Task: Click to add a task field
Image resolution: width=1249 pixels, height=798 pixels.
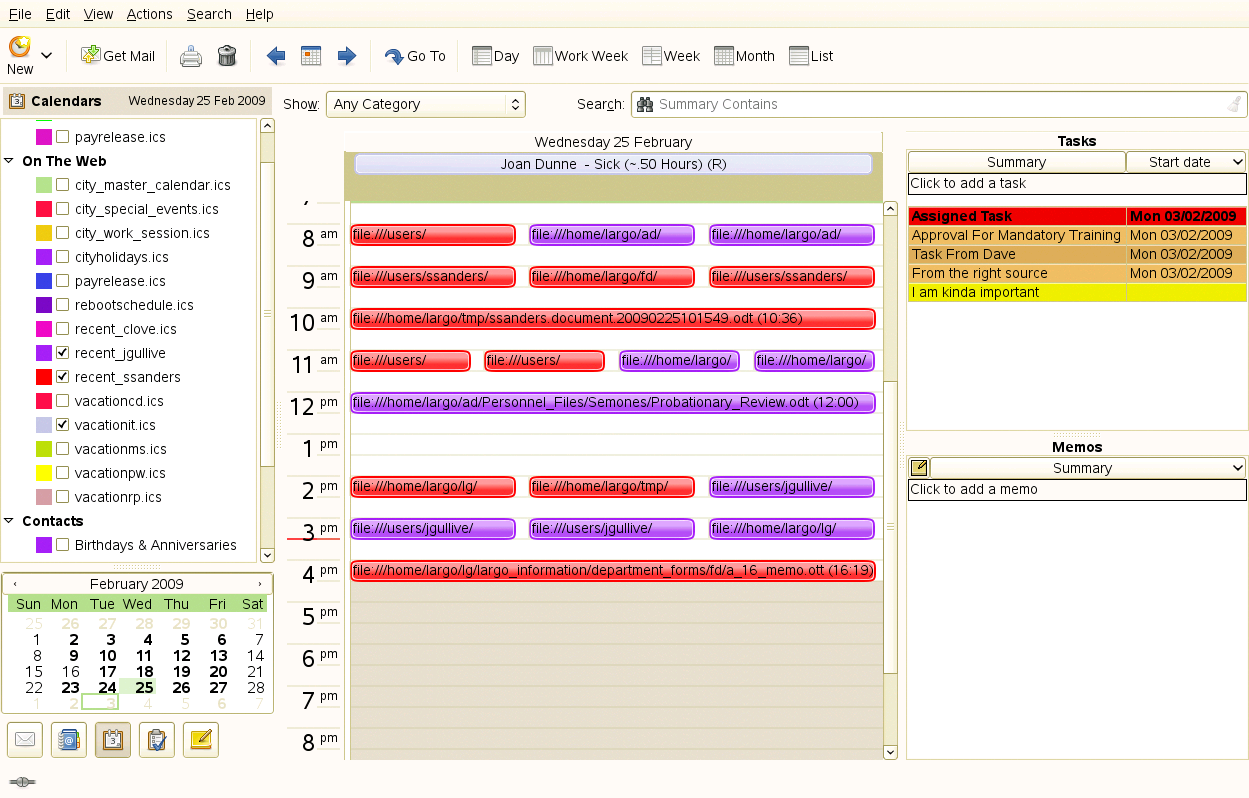Action: [x=1077, y=184]
